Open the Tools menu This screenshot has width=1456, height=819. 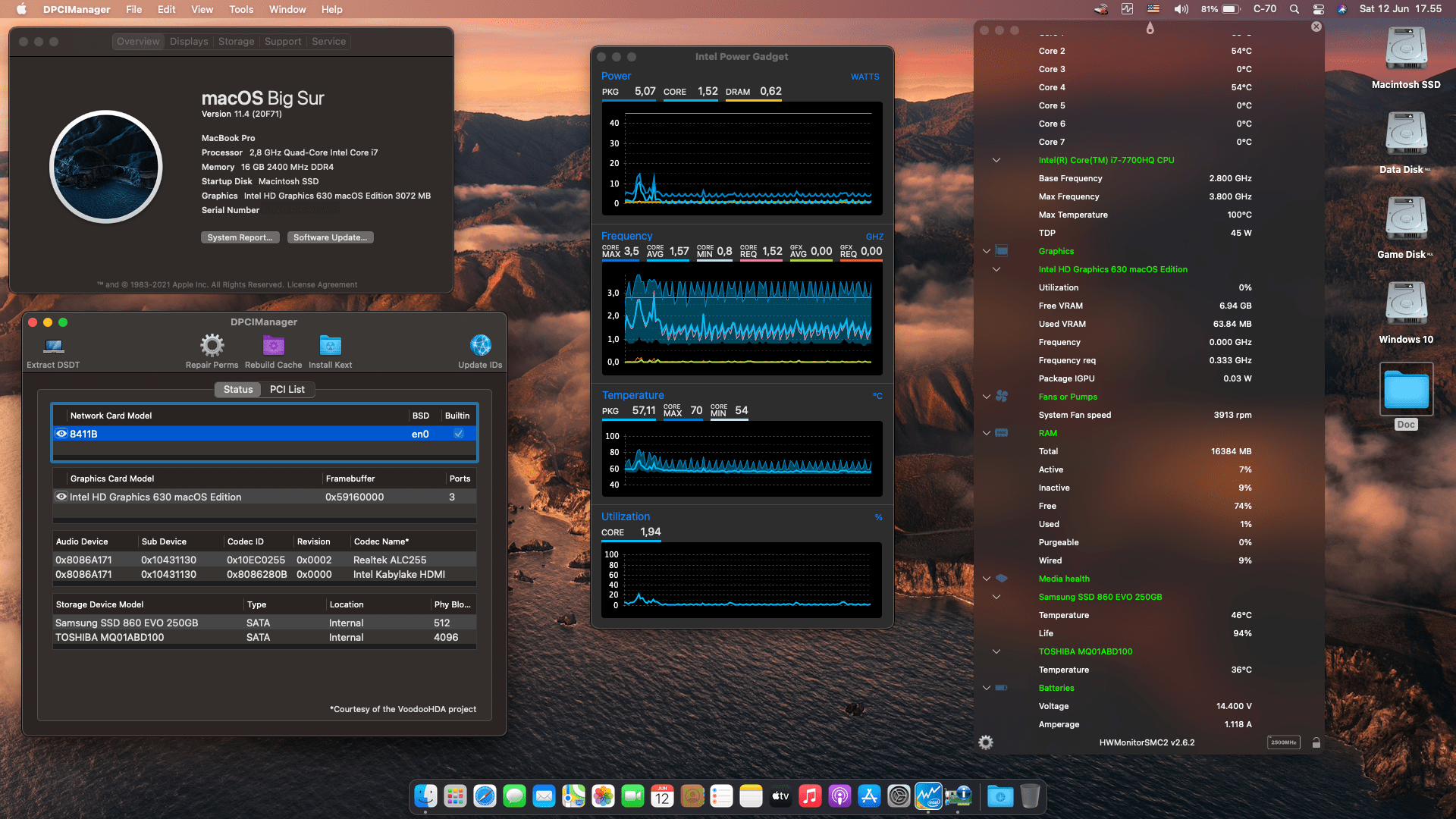(241, 9)
